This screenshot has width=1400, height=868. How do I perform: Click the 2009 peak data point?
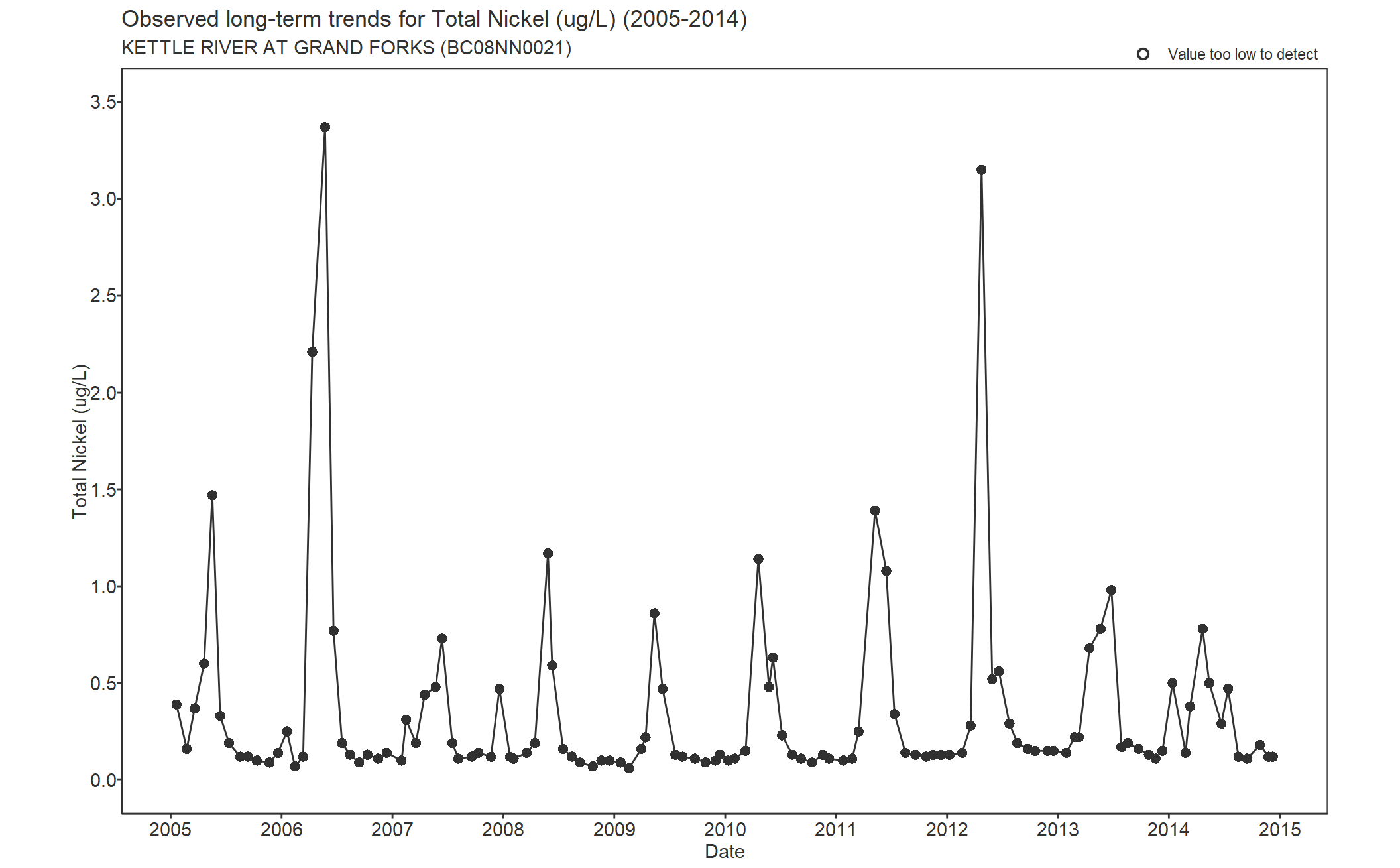coord(654,613)
